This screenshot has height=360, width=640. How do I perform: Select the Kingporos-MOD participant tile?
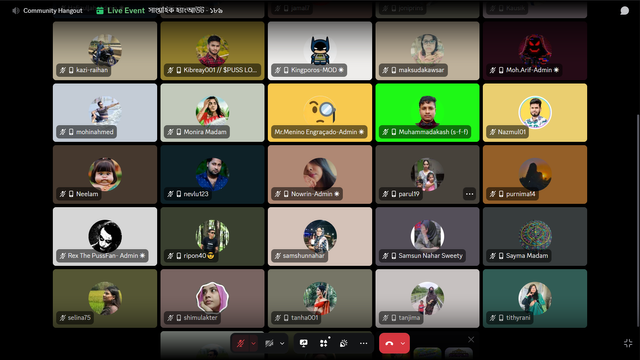pyautogui.click(x=320, y=51)
